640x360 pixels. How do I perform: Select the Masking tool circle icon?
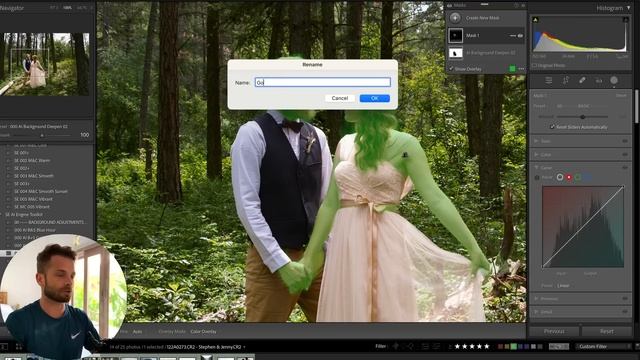tap(614, 80)
